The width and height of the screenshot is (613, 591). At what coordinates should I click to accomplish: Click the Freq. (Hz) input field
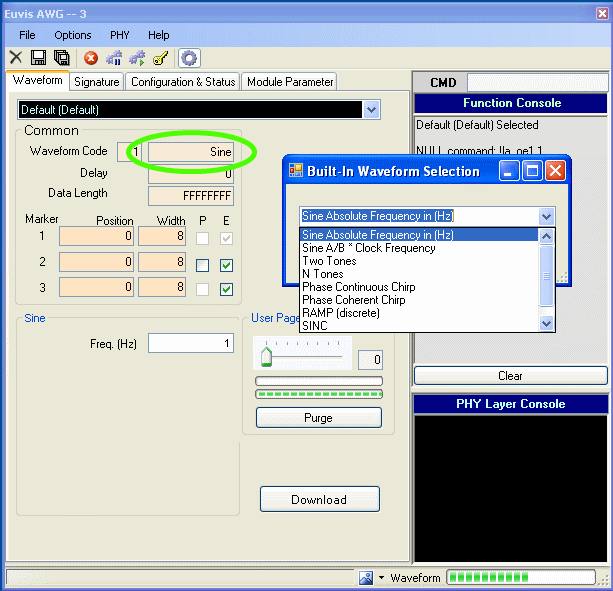[x=191, y=344]
